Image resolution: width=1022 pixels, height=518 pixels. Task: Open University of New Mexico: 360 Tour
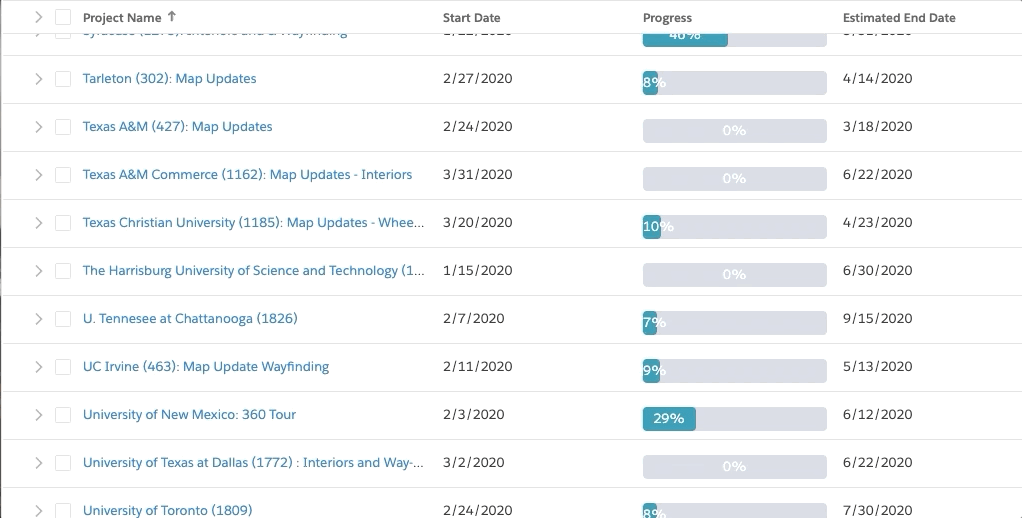pyautogui.click(x=189, y=414)
